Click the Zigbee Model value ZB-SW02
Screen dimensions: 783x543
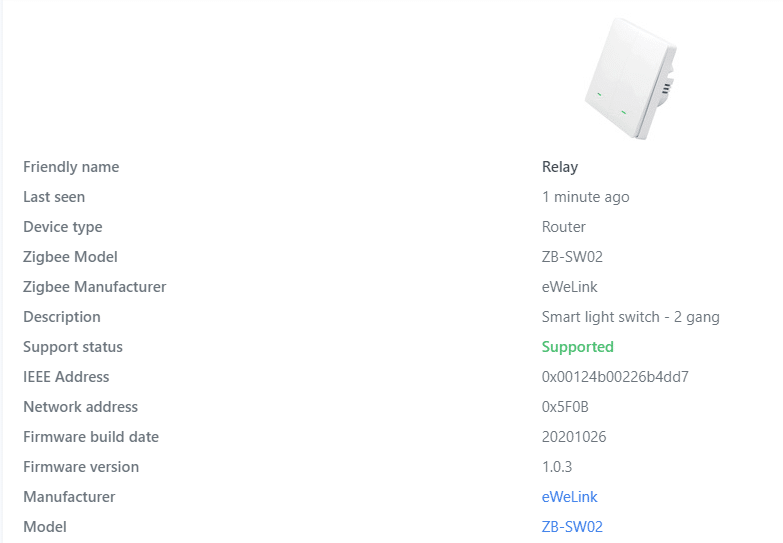point(572,257)
